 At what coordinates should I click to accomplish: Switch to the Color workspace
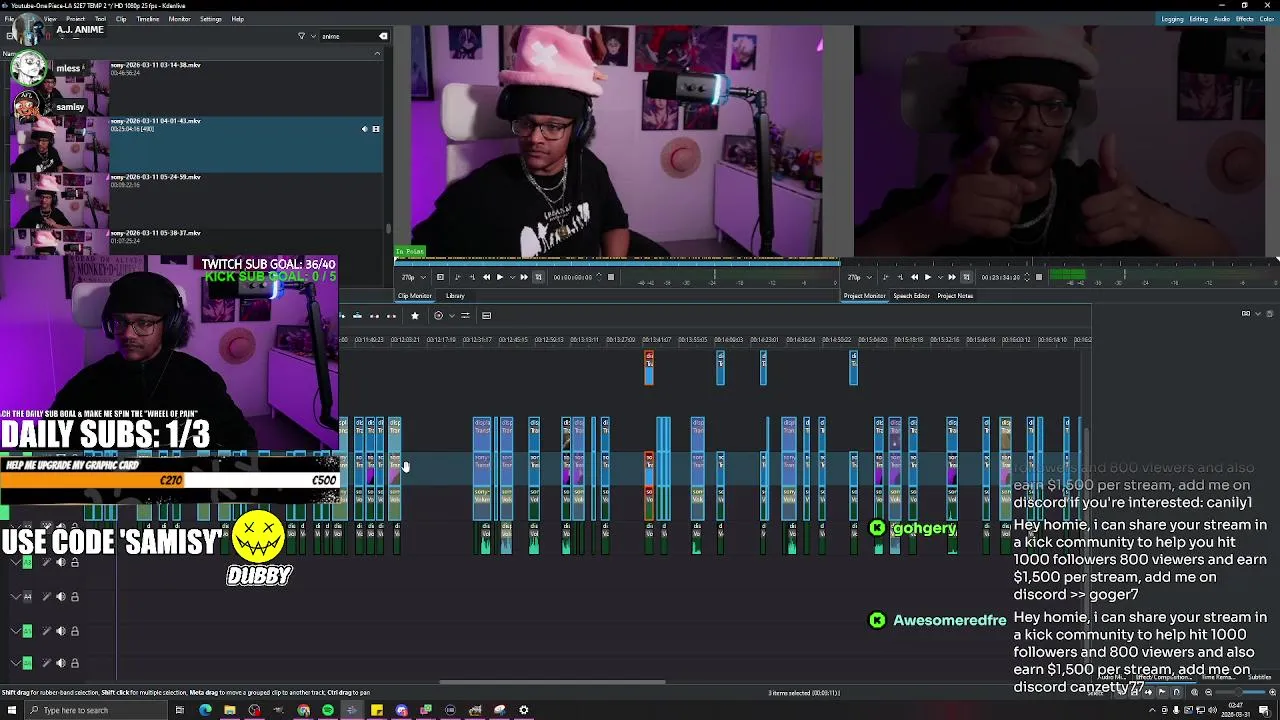click(x=1267, y=19)
